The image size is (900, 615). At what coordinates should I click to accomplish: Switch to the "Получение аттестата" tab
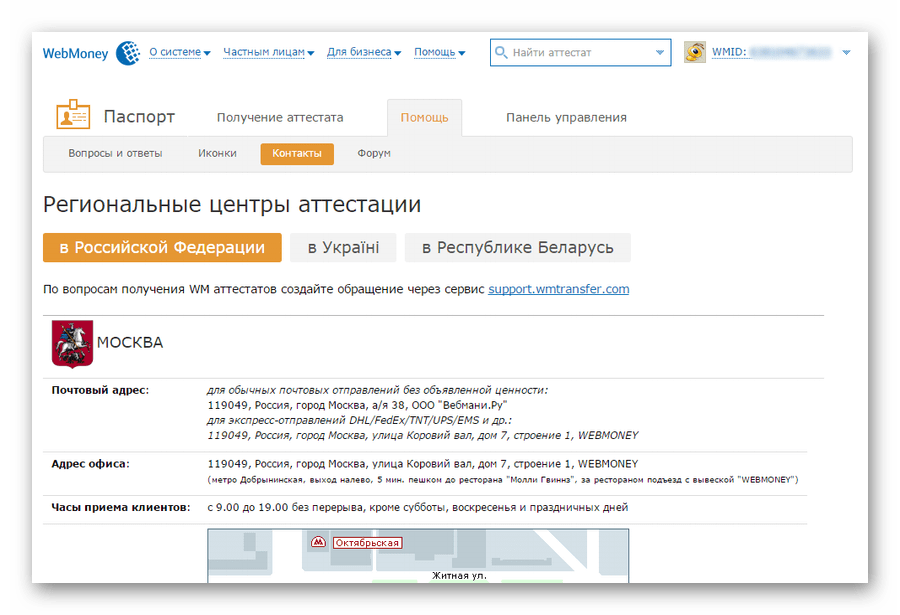pyautogui.click(x=280, y=117)
